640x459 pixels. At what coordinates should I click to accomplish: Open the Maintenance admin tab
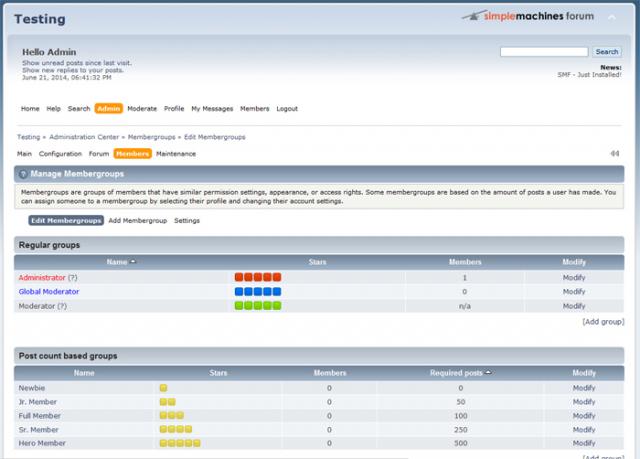pos(176,154)
